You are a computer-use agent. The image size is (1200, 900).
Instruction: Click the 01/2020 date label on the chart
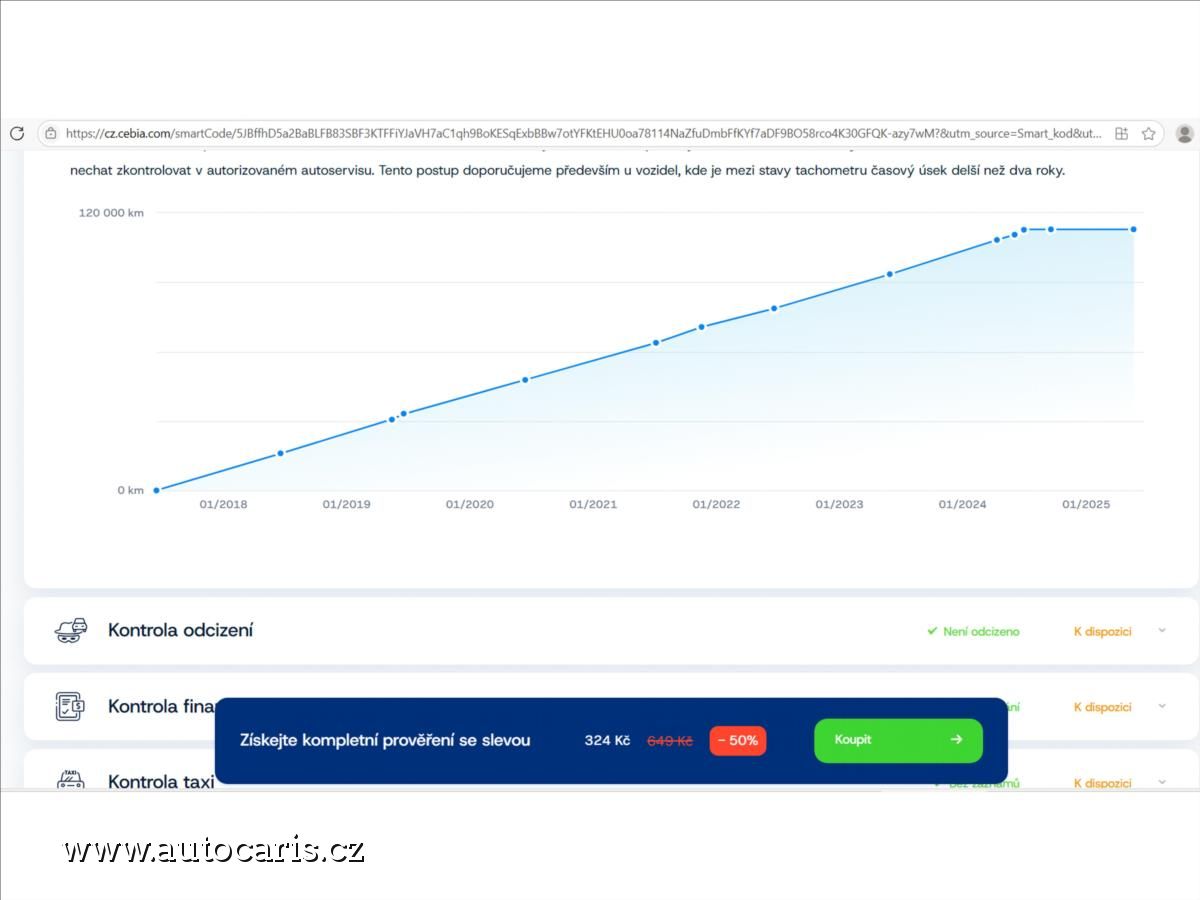(x=469, y=504)
